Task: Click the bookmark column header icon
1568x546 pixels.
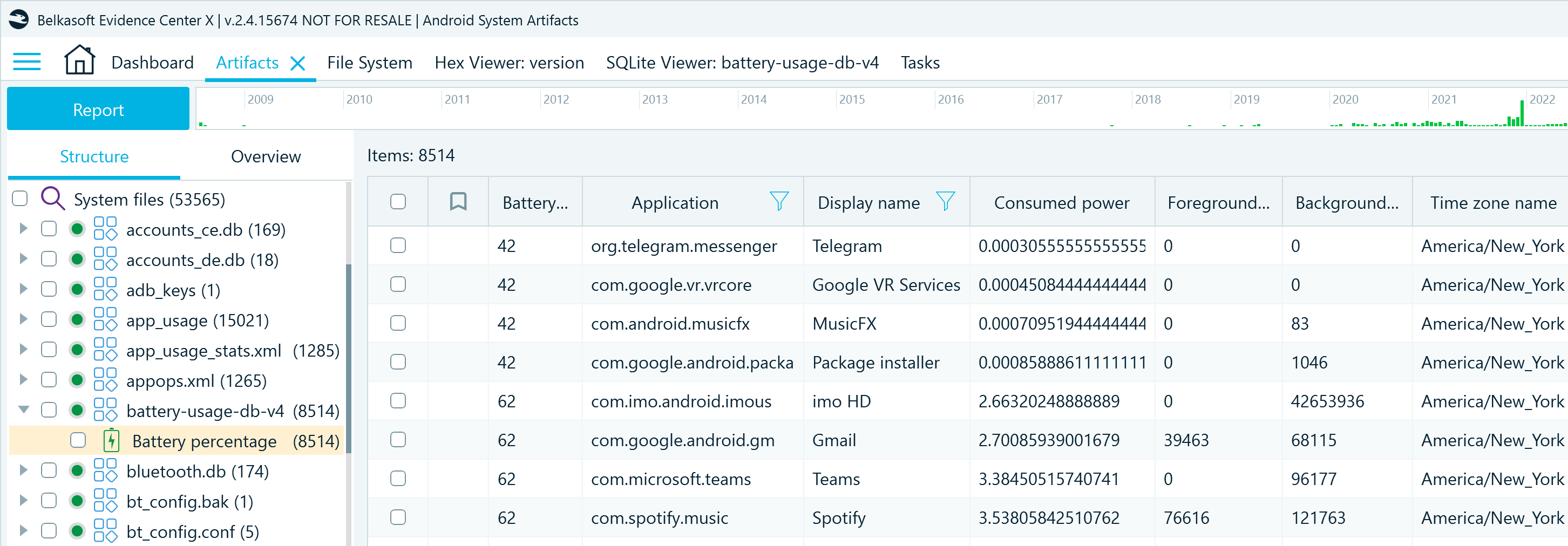Action: pos(458,201)
